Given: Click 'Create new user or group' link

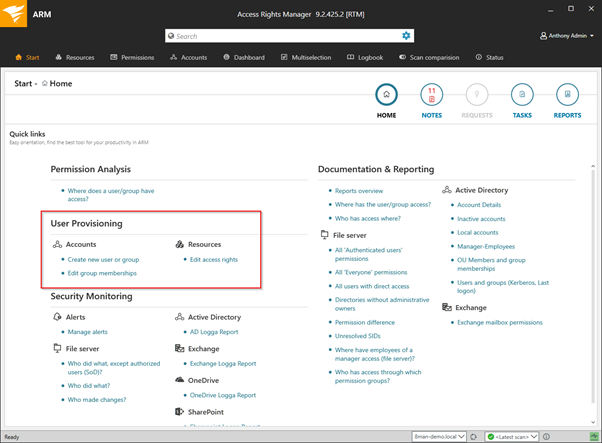Looking at the screenshot, I should click(x=103, y=260).
